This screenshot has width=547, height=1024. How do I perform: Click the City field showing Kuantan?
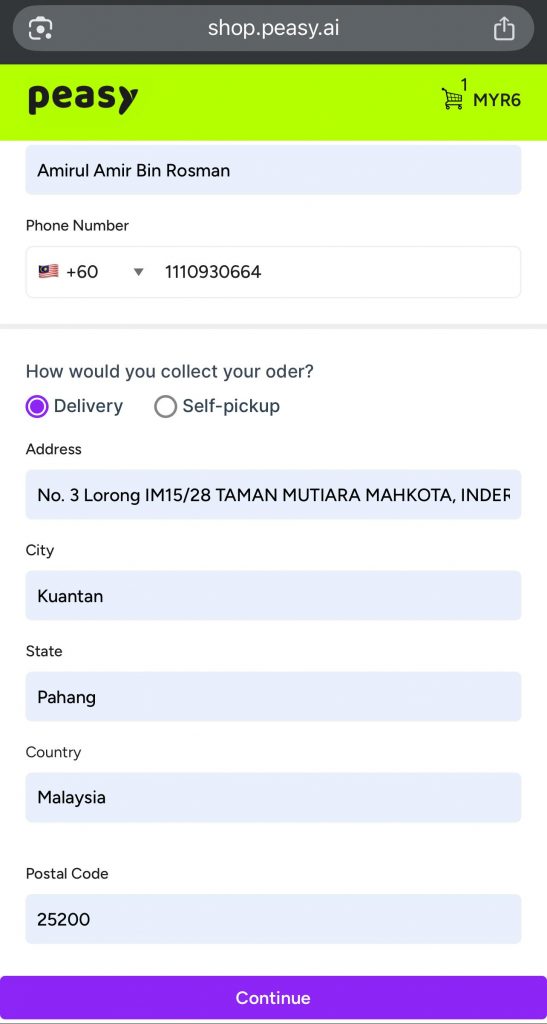click(274, 596)
